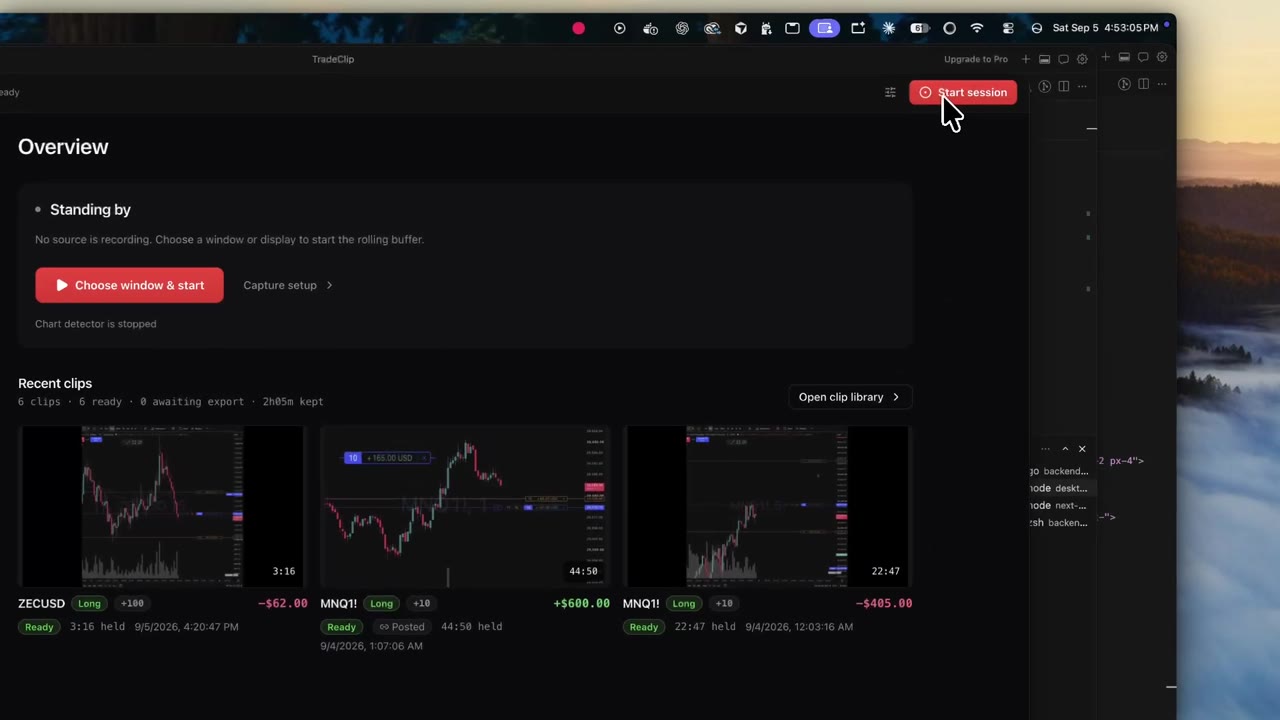Screen dimensions: 1280x720
Task: Open the 44:50 MNQ1! clip thumbnail
Action: click(x=465, y=506)
